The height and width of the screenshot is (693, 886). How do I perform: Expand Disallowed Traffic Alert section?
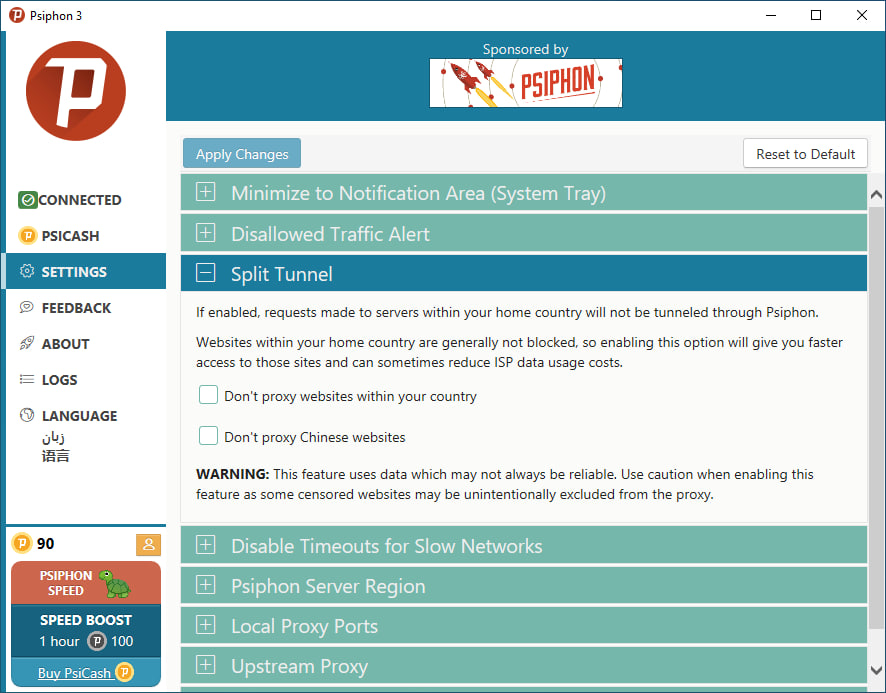tap(523, 233)
